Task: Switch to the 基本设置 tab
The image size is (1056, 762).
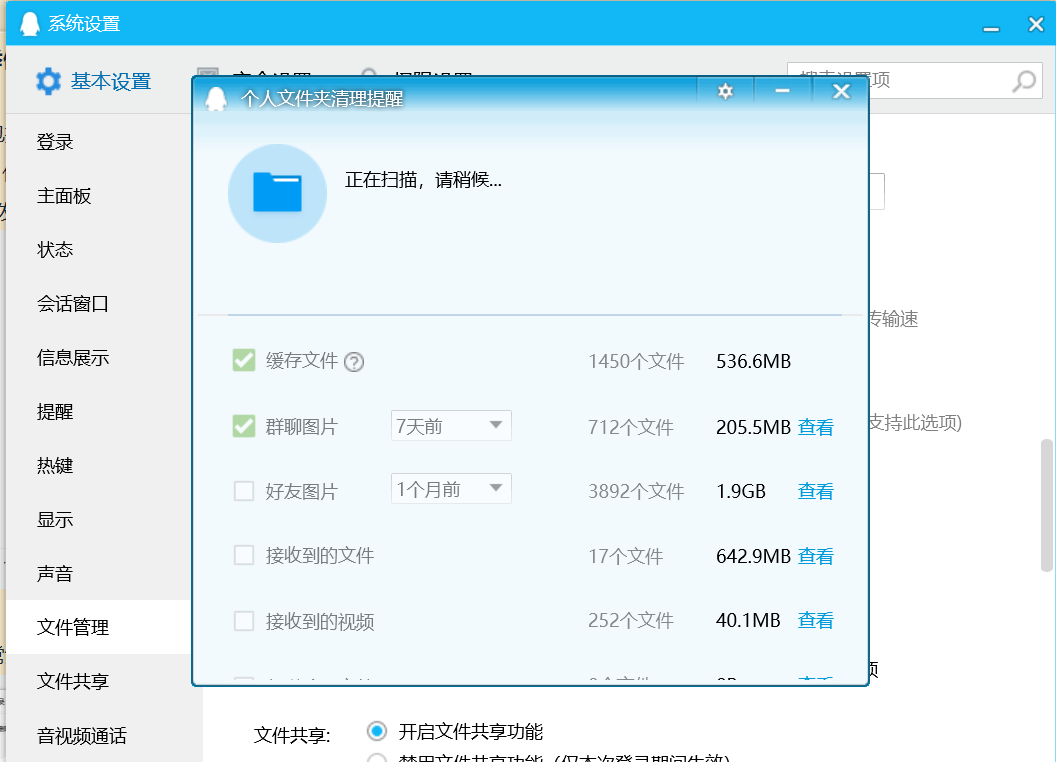Action: pos(94,82)
